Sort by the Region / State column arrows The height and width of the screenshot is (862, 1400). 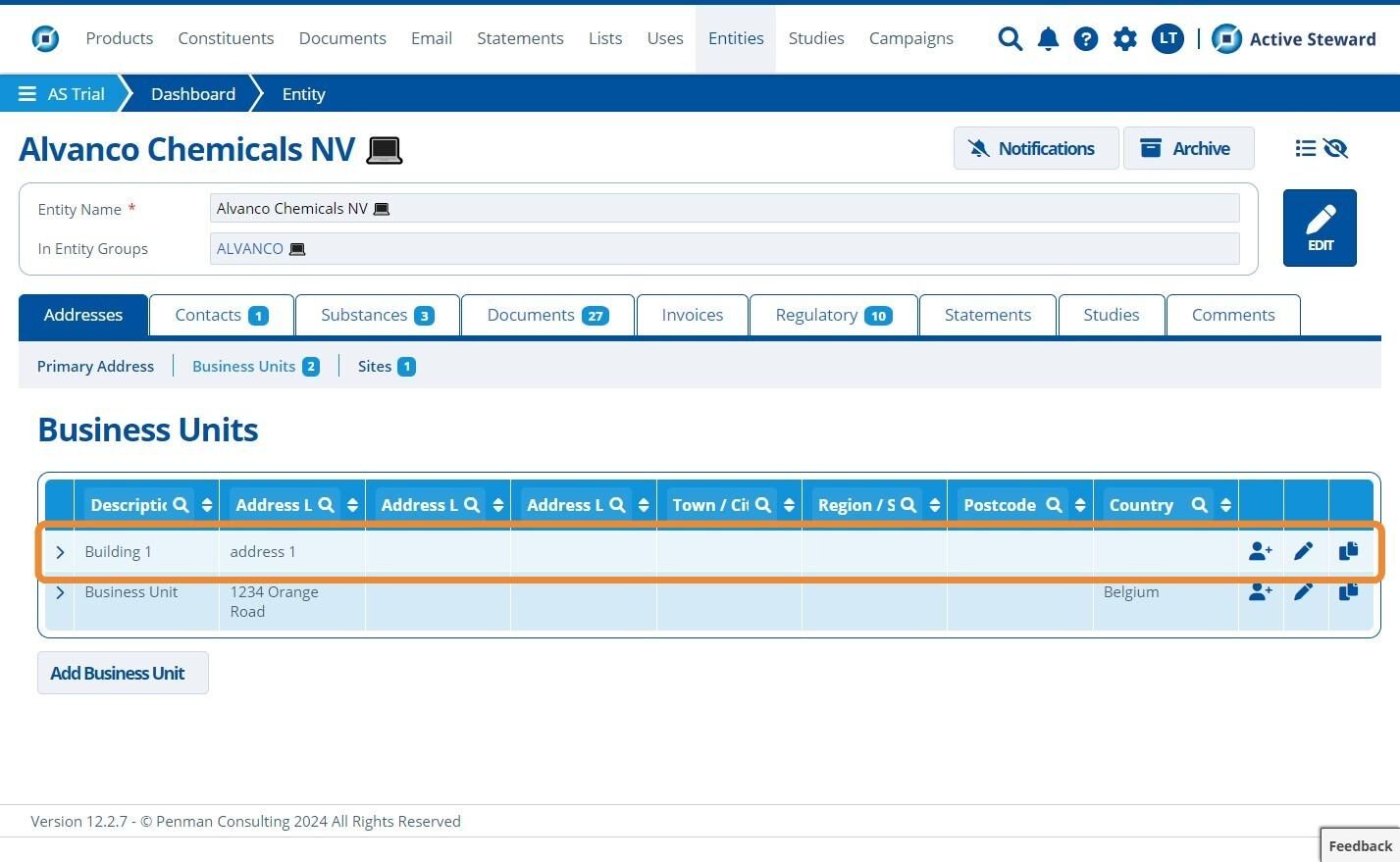(x=935, y=505)
